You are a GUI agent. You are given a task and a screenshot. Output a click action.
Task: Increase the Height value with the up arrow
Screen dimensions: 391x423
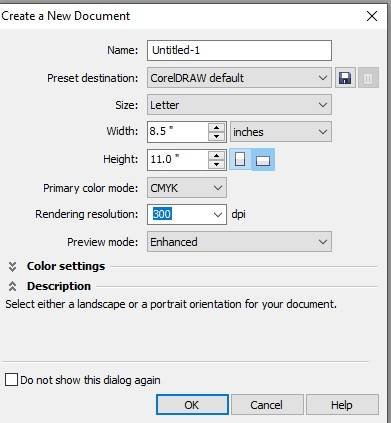[217, 155]
